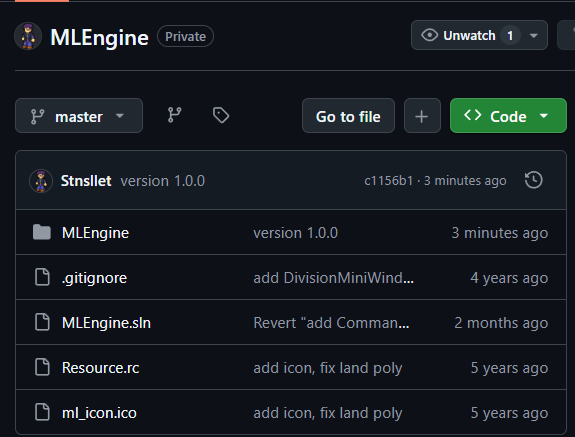Open the branches list icon

[175, 115]
